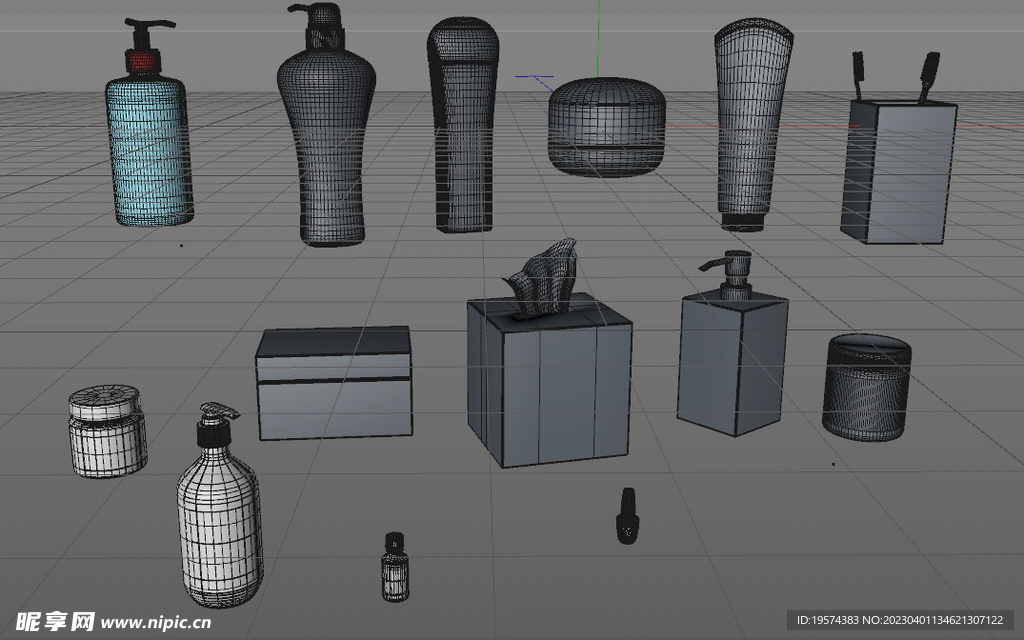Pick the small white jar with lid
The height and width of the screenshot is (640, 1024).
tap(107, 432)
